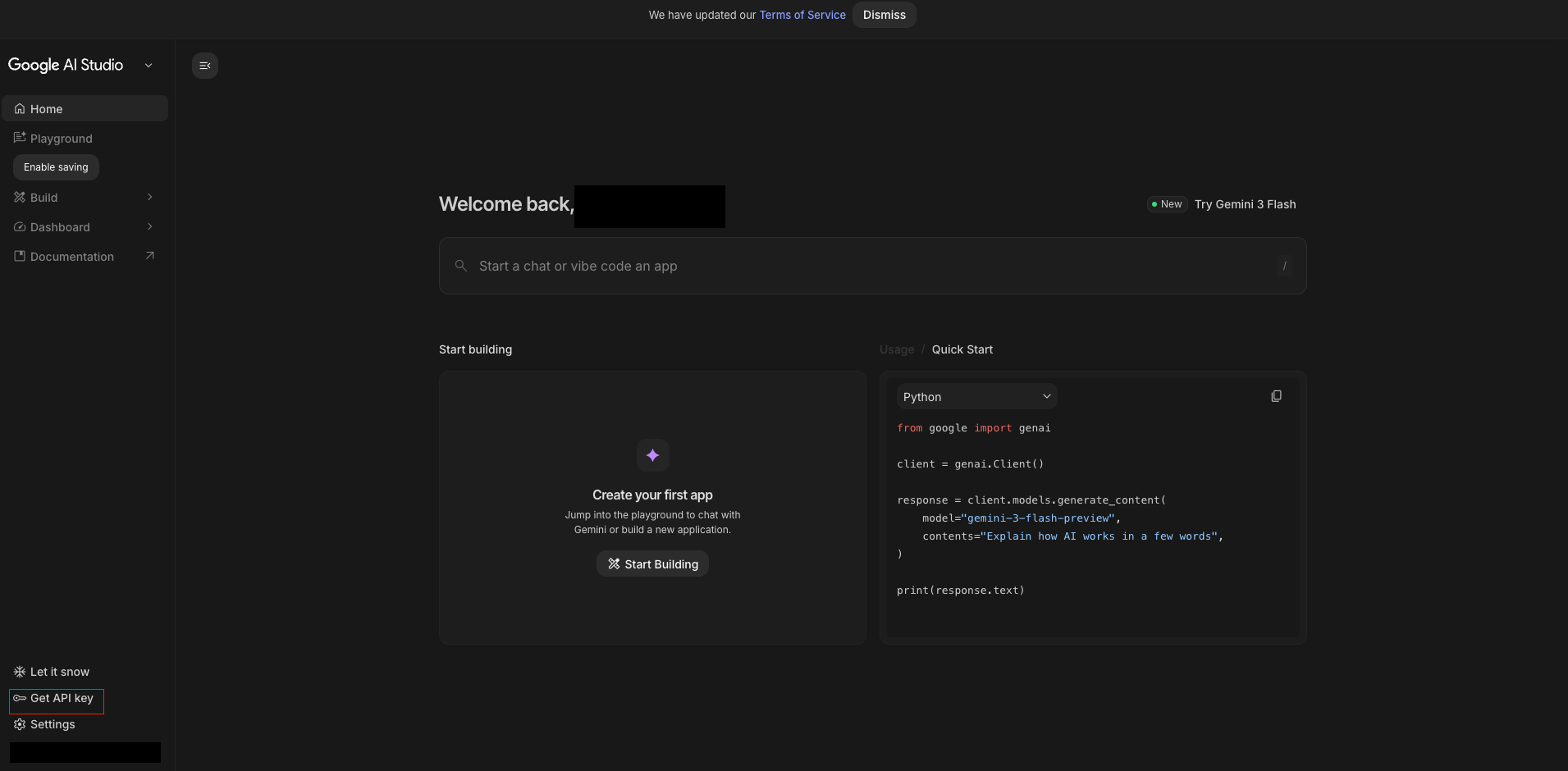Screen dimensions: 1568x771
Task: Open Playground from the sidebar
Action: point(62,139)
